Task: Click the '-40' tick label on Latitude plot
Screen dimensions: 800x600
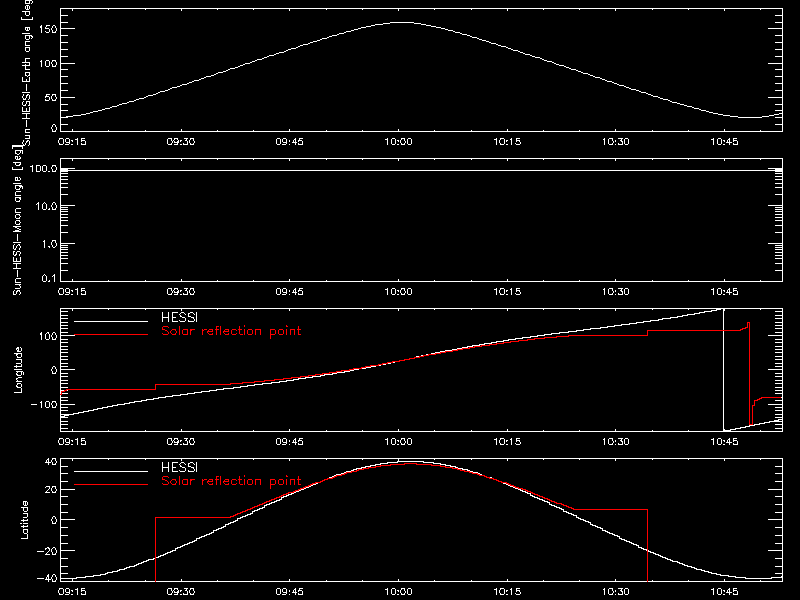Action: (46, 579)
